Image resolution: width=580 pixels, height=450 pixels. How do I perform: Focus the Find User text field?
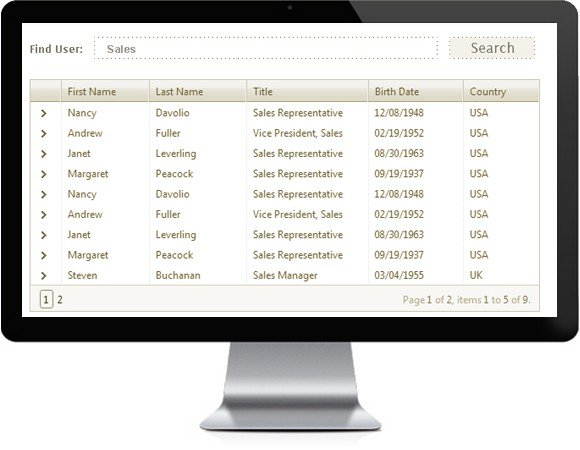point(266,48)
